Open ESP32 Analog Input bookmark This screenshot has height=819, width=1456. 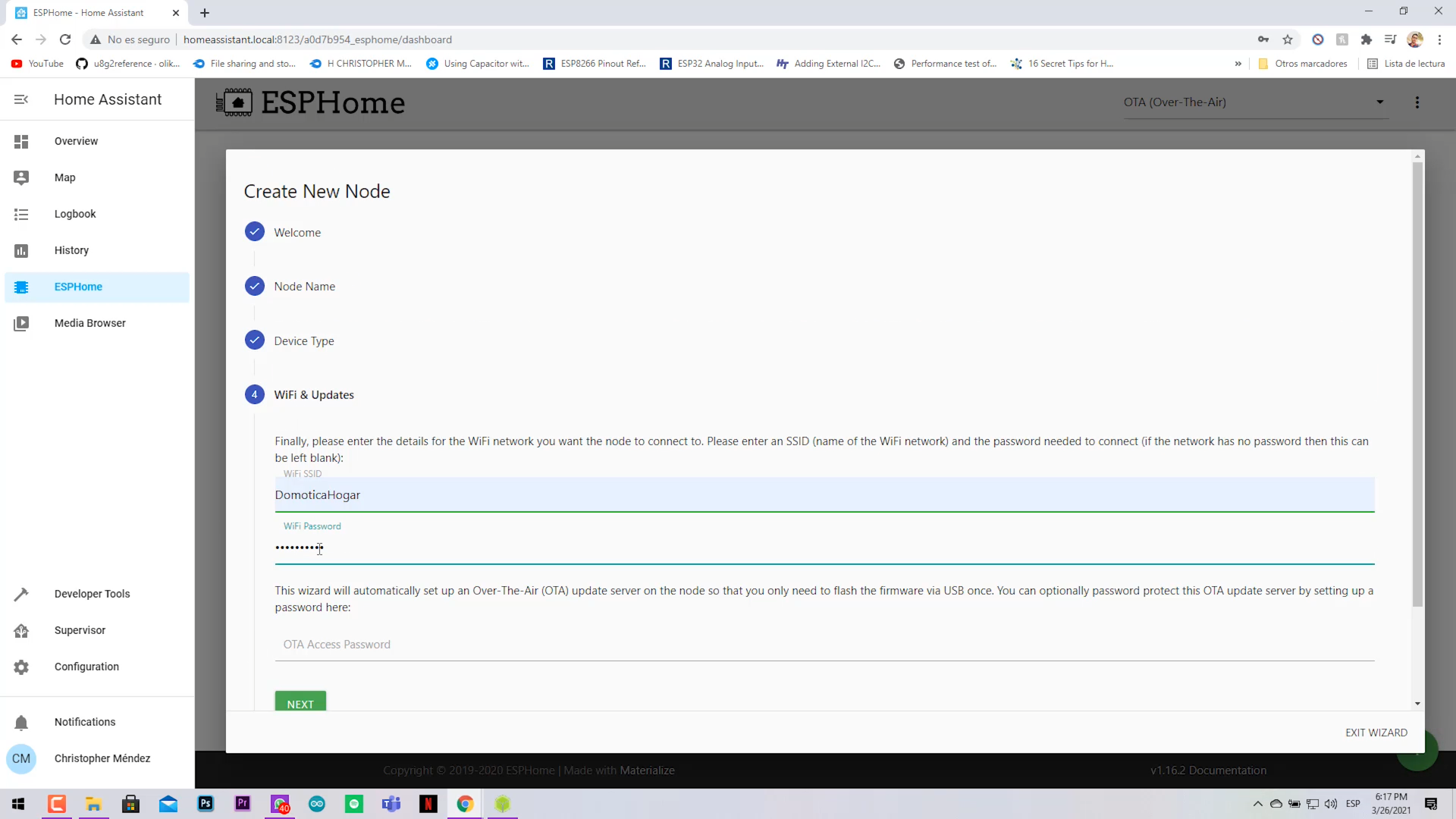pyautogui.click(x=712, y=64)
